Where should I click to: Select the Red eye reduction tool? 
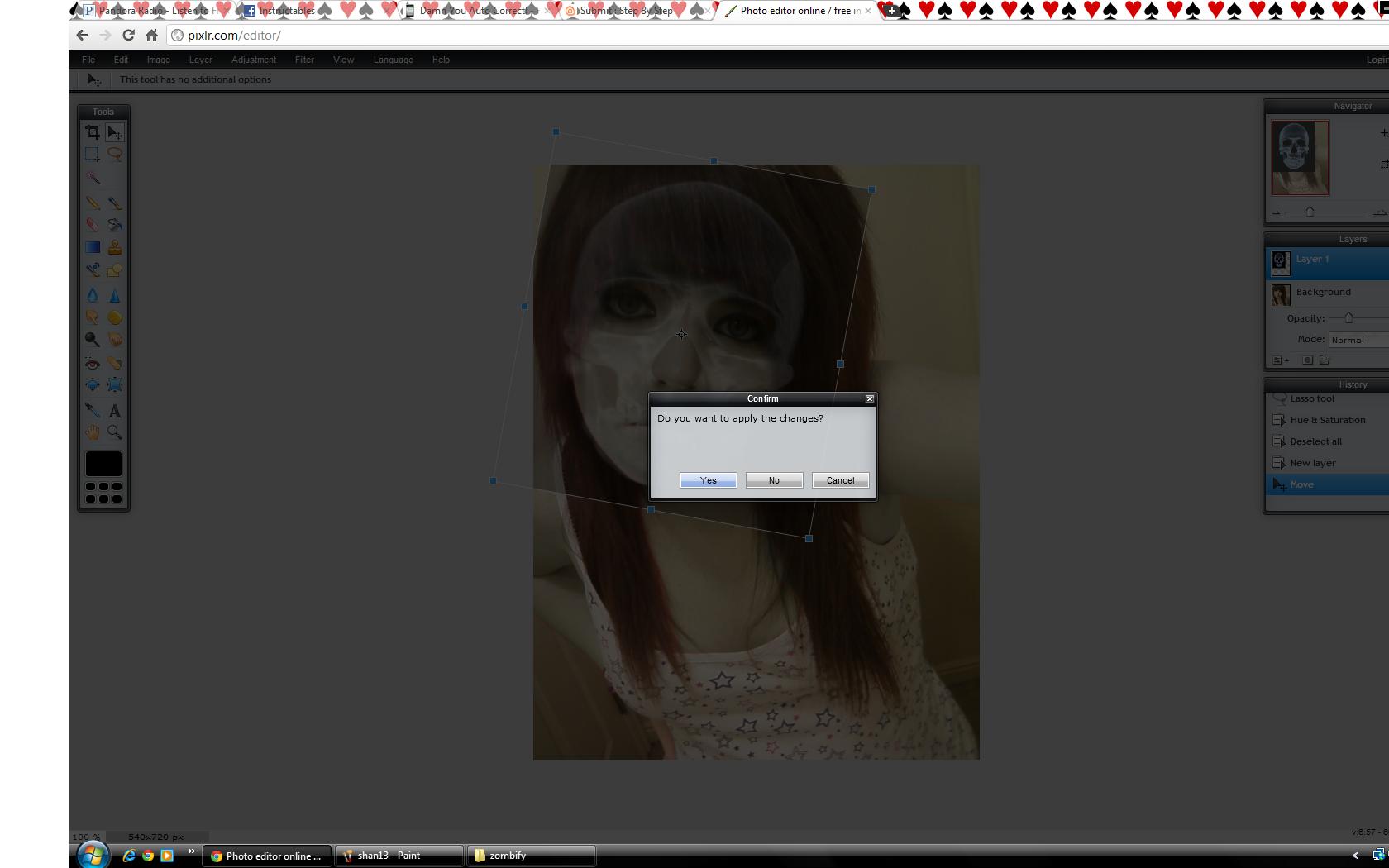click(93, 363)
